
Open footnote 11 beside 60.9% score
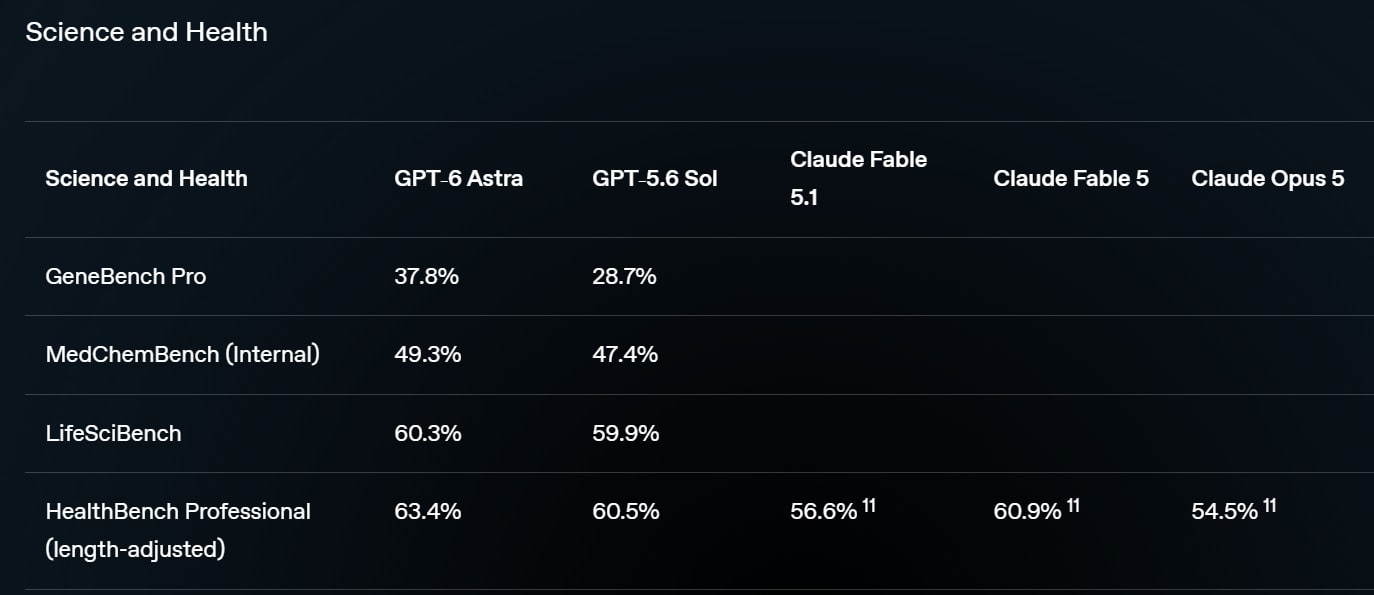point(1073,506)
